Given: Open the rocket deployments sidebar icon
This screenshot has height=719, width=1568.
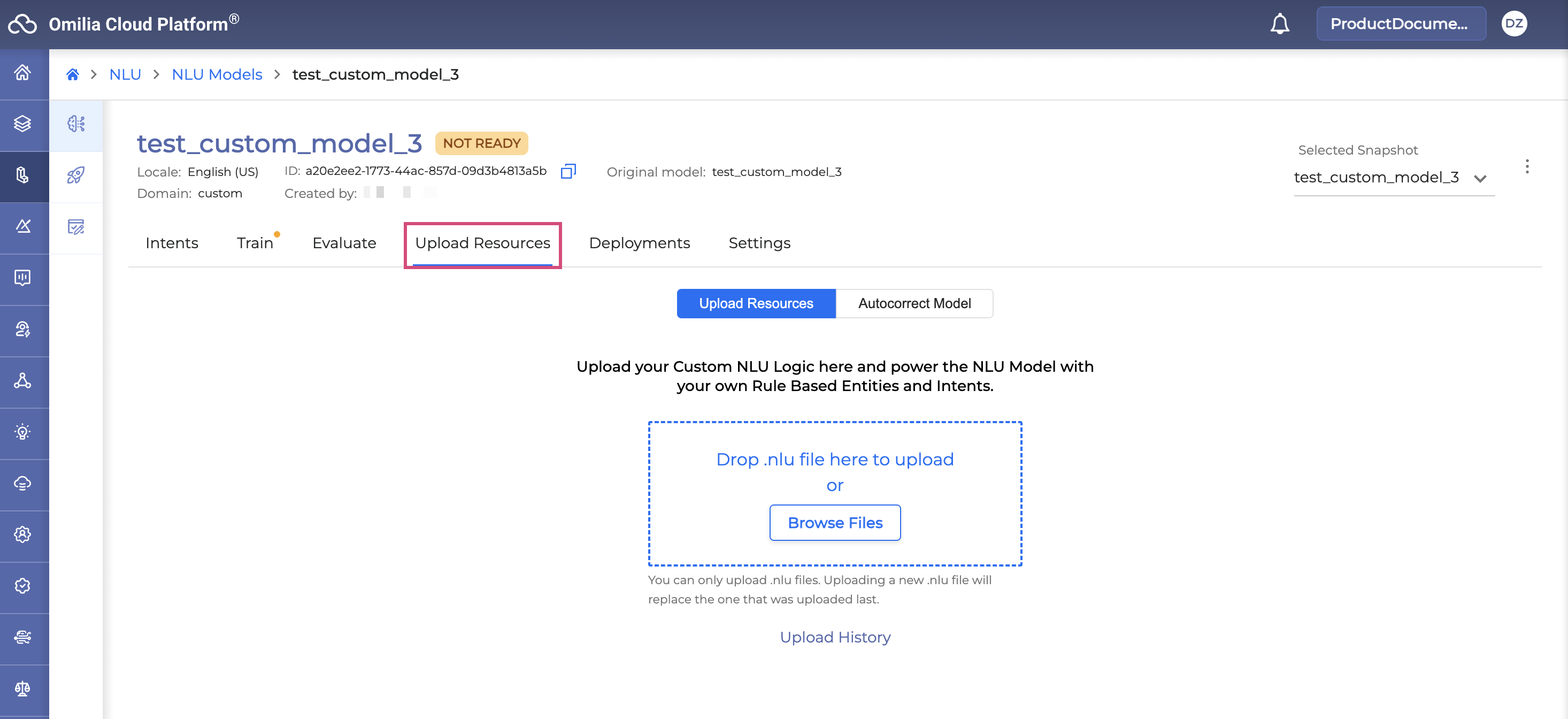Looking at the screenshot, I should [76, 175].
